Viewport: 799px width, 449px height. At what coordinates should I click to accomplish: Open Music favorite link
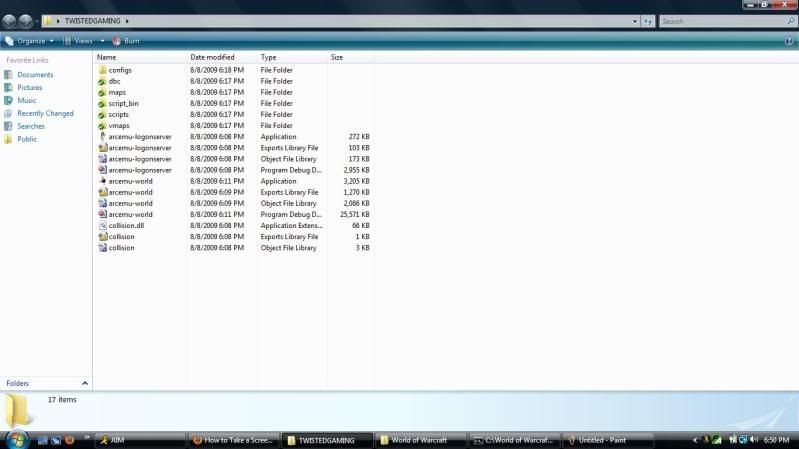tap(26, 100)
